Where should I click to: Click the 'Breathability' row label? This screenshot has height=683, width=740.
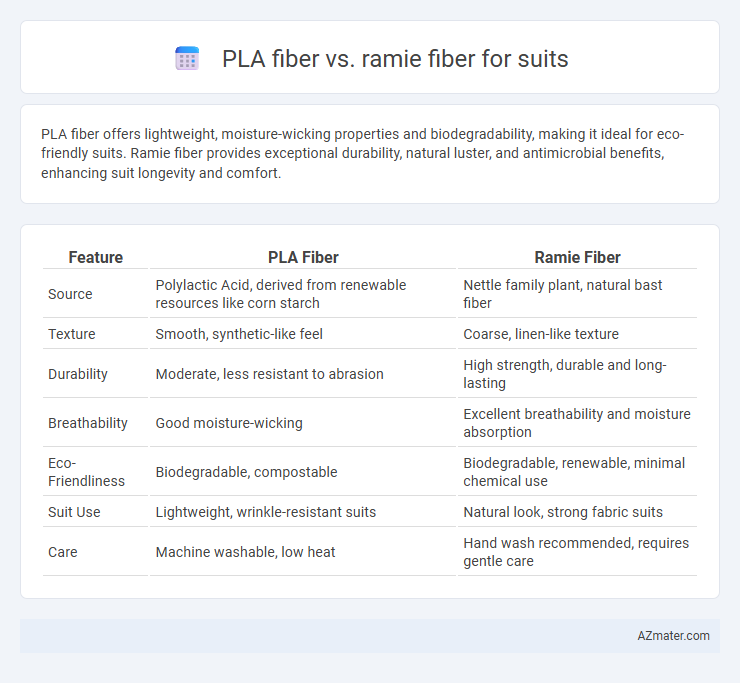88,423
